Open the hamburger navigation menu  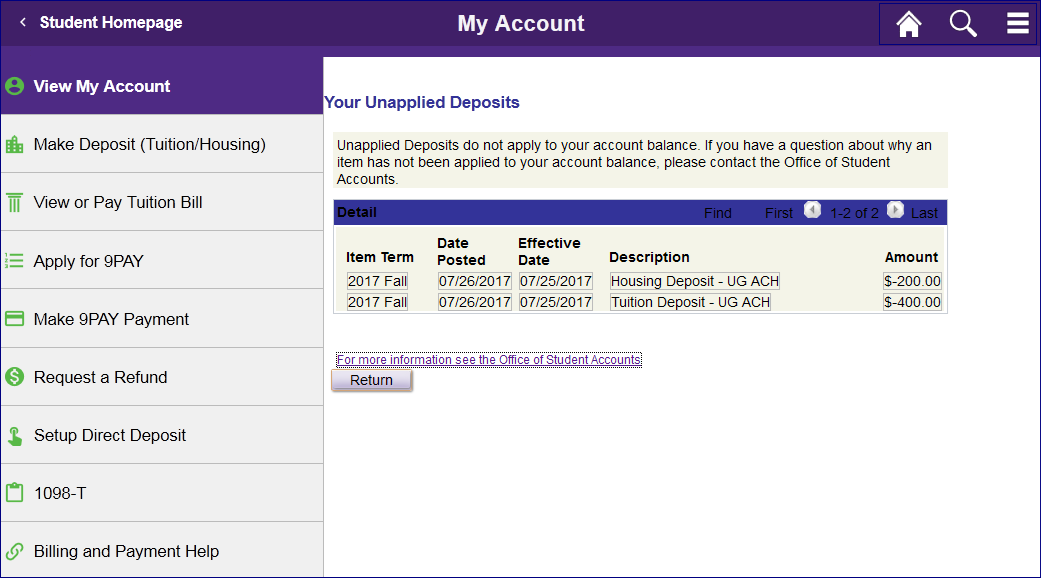[x=1018, y=23]
